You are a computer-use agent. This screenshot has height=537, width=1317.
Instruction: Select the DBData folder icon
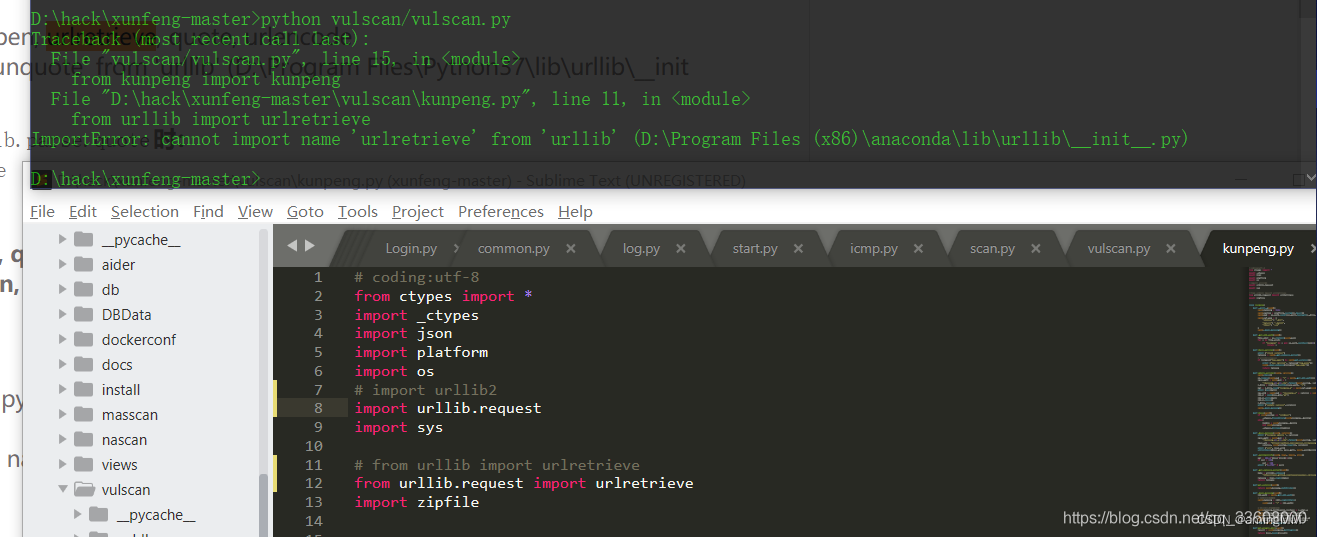click(x=84, y=315)
